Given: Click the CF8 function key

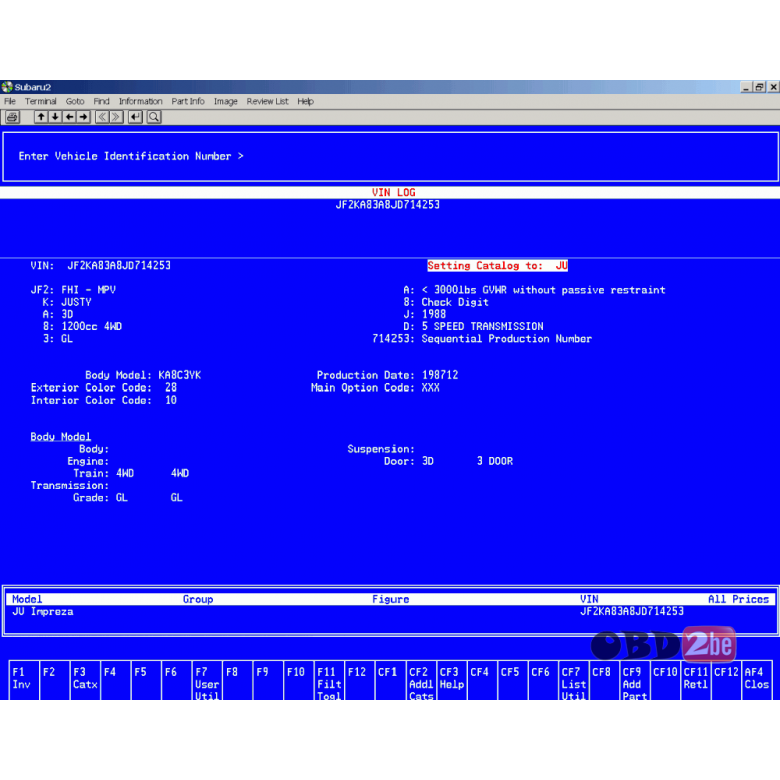Looking at the screenshot, I should [x=604, y=680].
